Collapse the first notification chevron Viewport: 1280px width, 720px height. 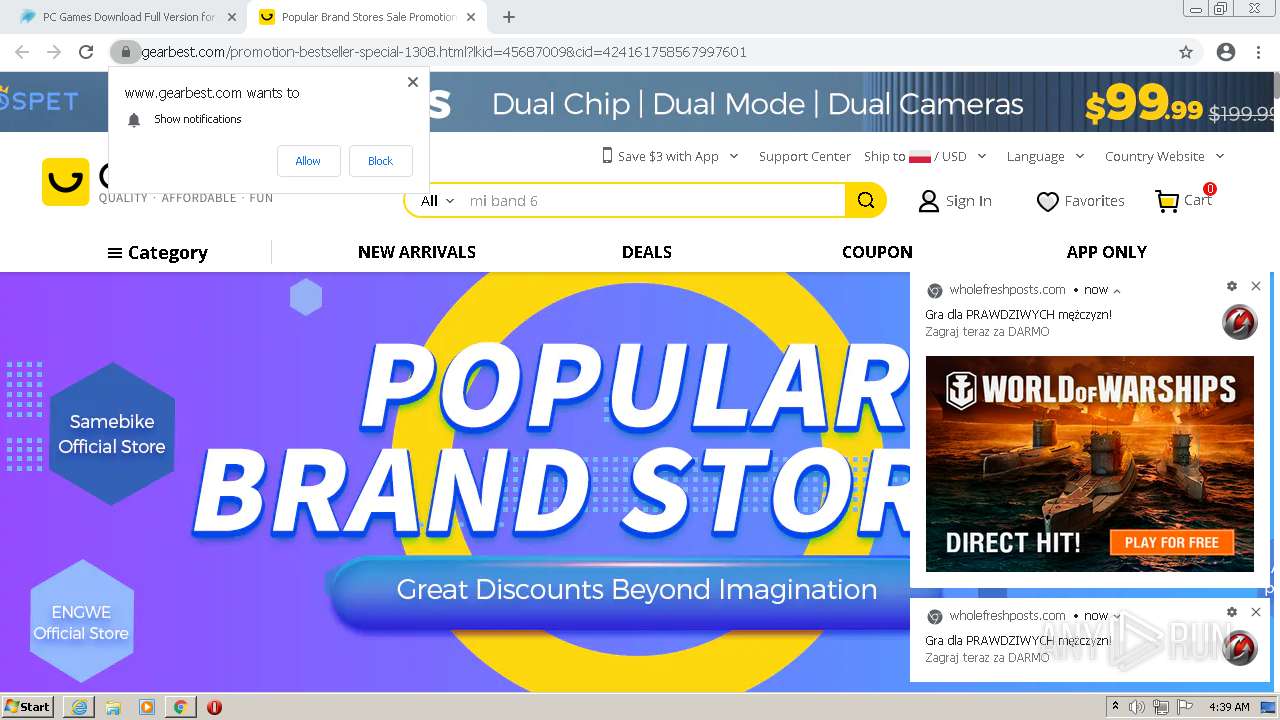point(1117,291)
